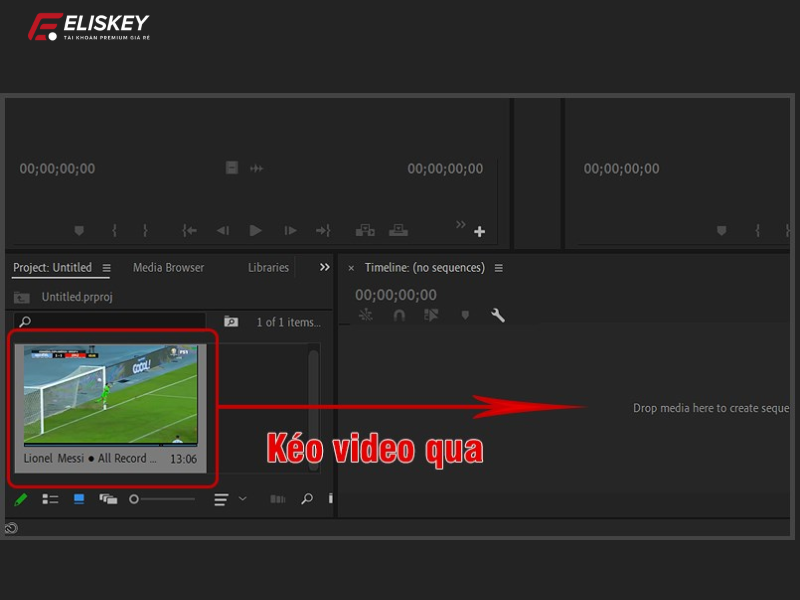The height and width of the screenshot is (600, 800).
Task: Click the Play button in Source monitor
Action: point(256,231)
